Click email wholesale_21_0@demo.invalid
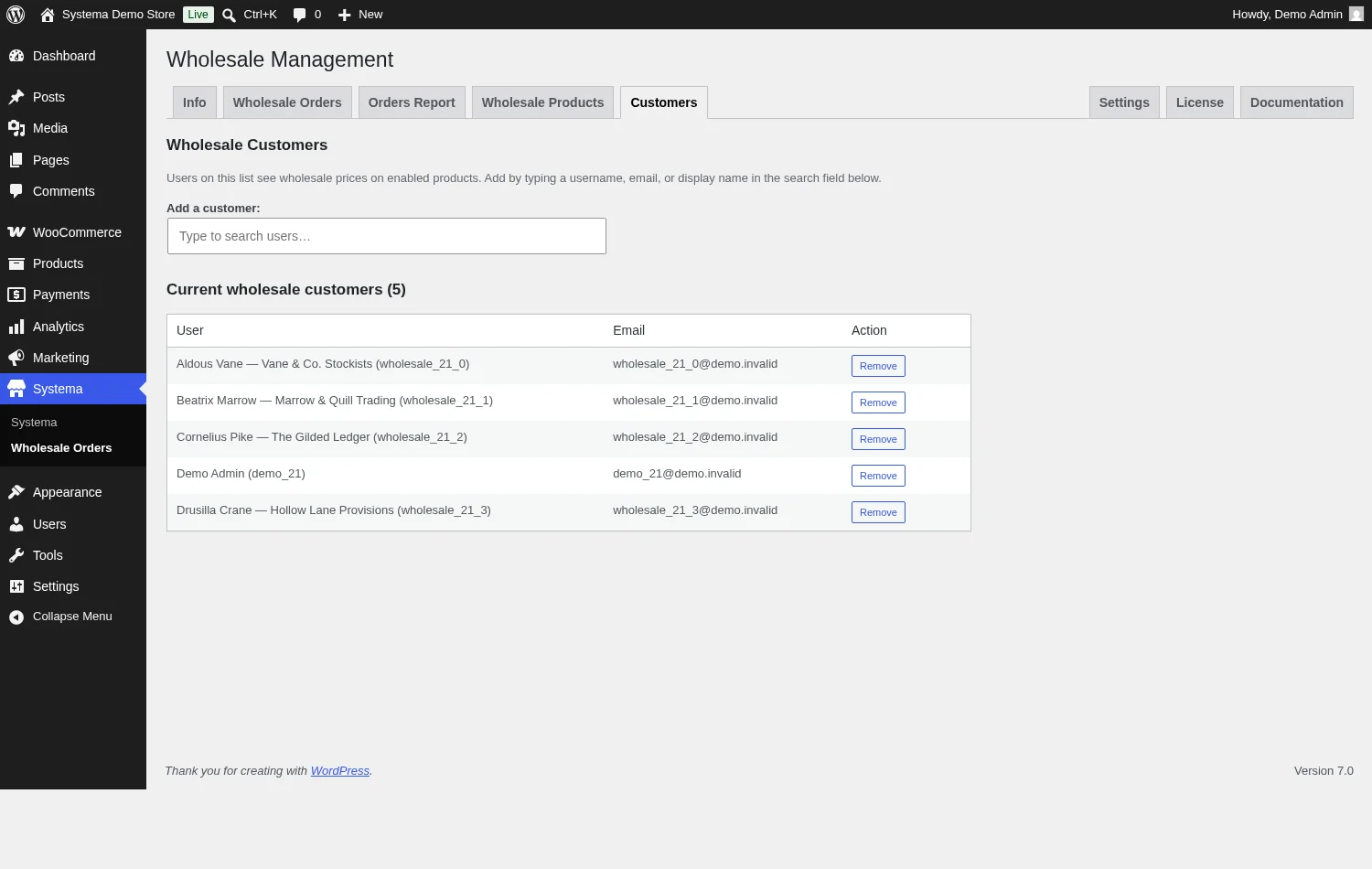Viewport: 1372px width, 869px height. 695,364
